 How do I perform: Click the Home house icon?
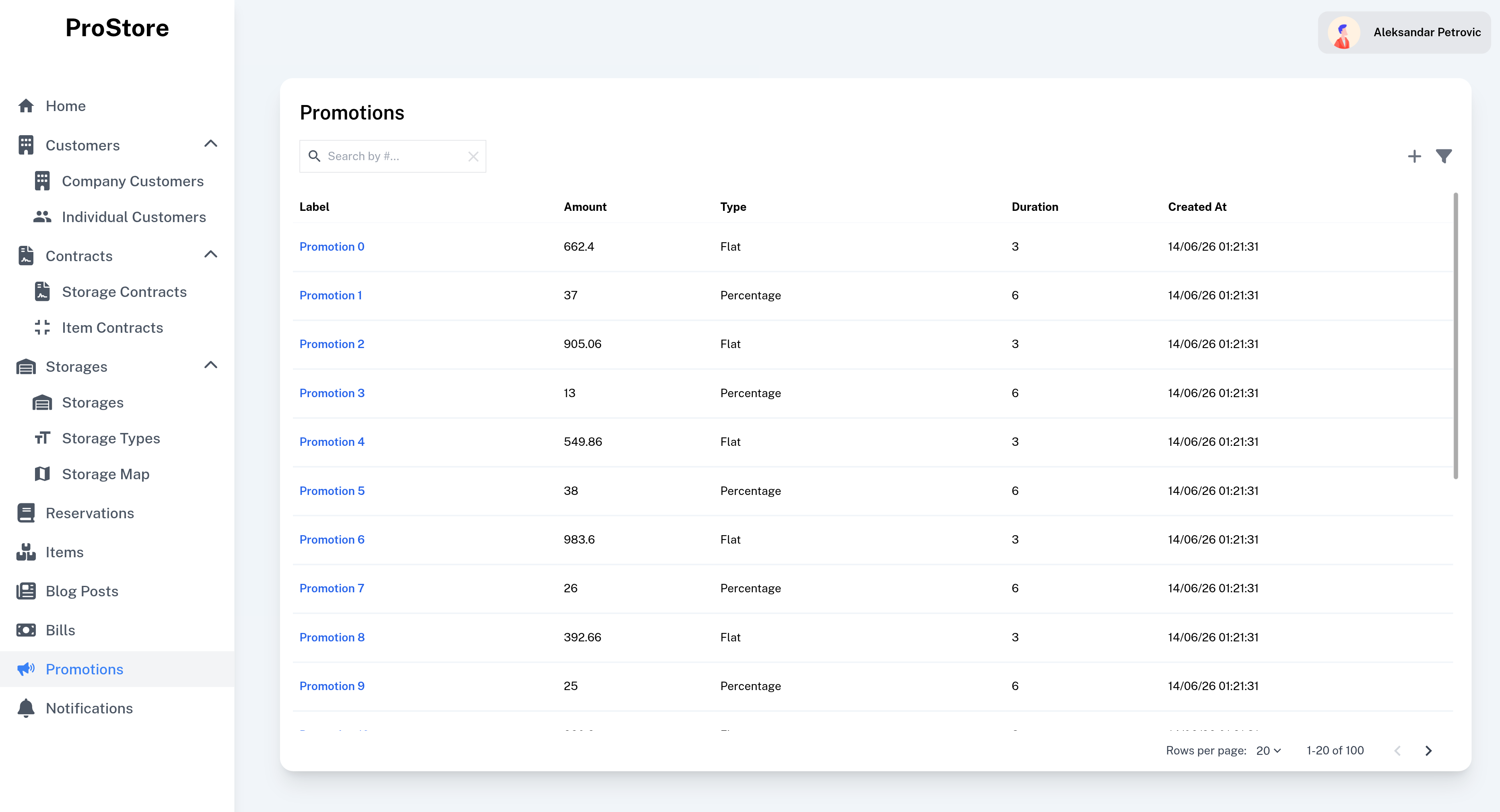click(26, 106)
